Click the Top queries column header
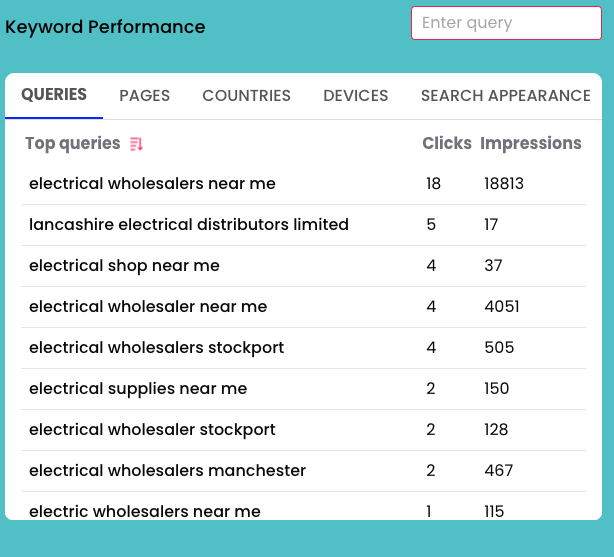The width and height of the screenshot is (614, 557). coord(72,144)
